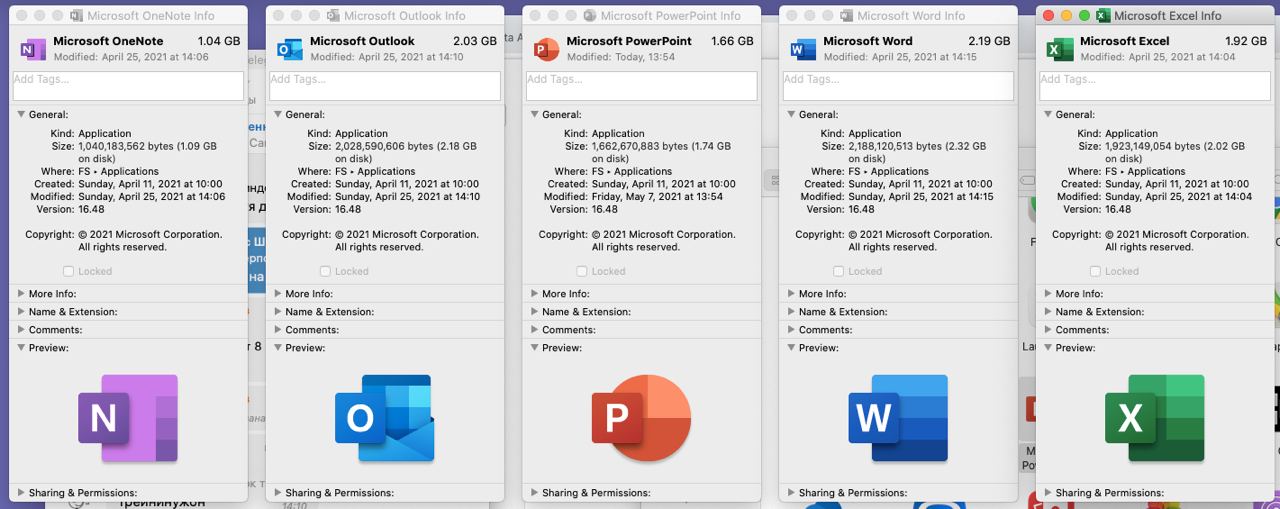The image size is (1280, 509).
Task: Click the Outlook title bar proxy icon
Action: (333, 15)
